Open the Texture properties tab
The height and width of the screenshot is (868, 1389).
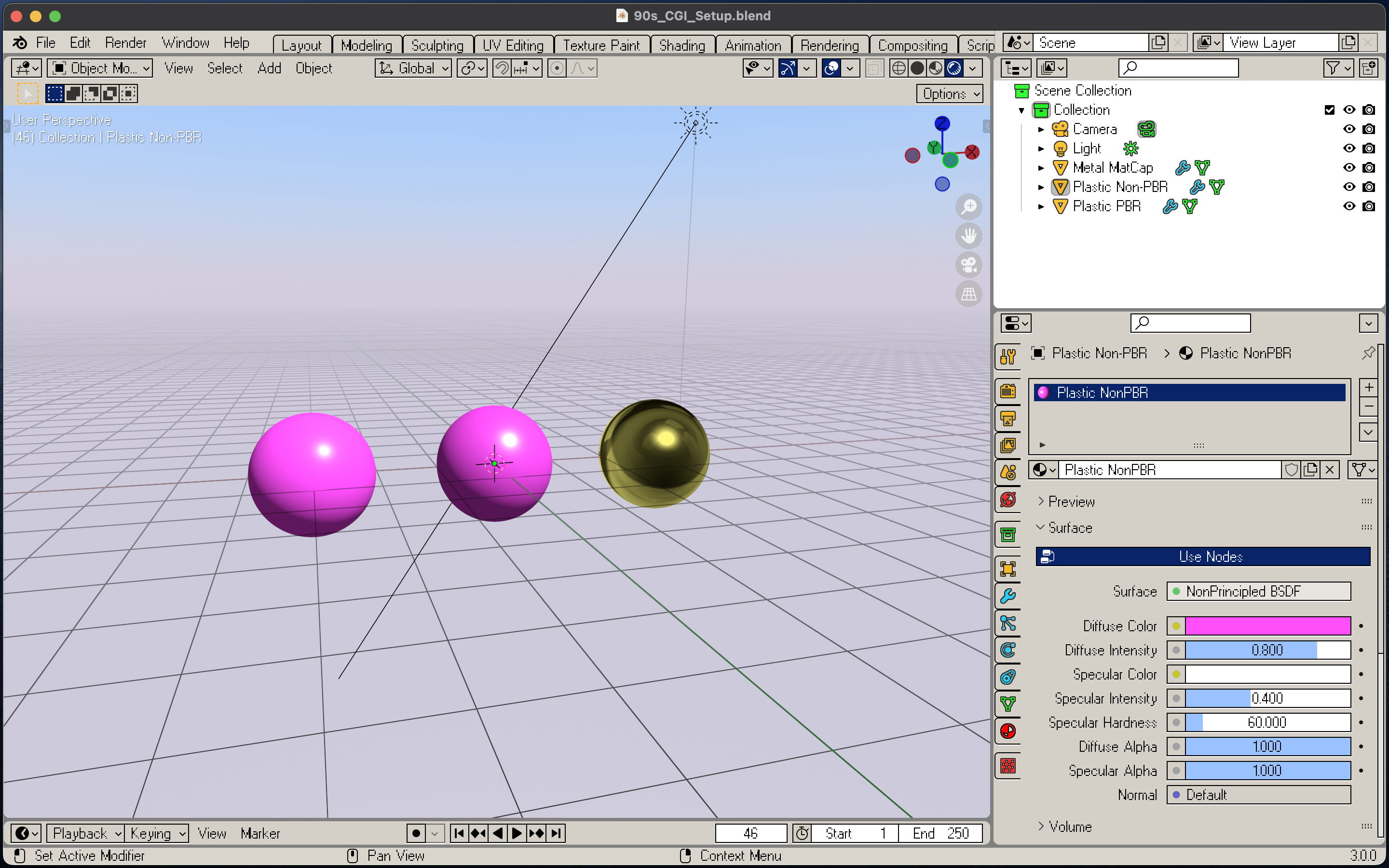click(1008, 765)
